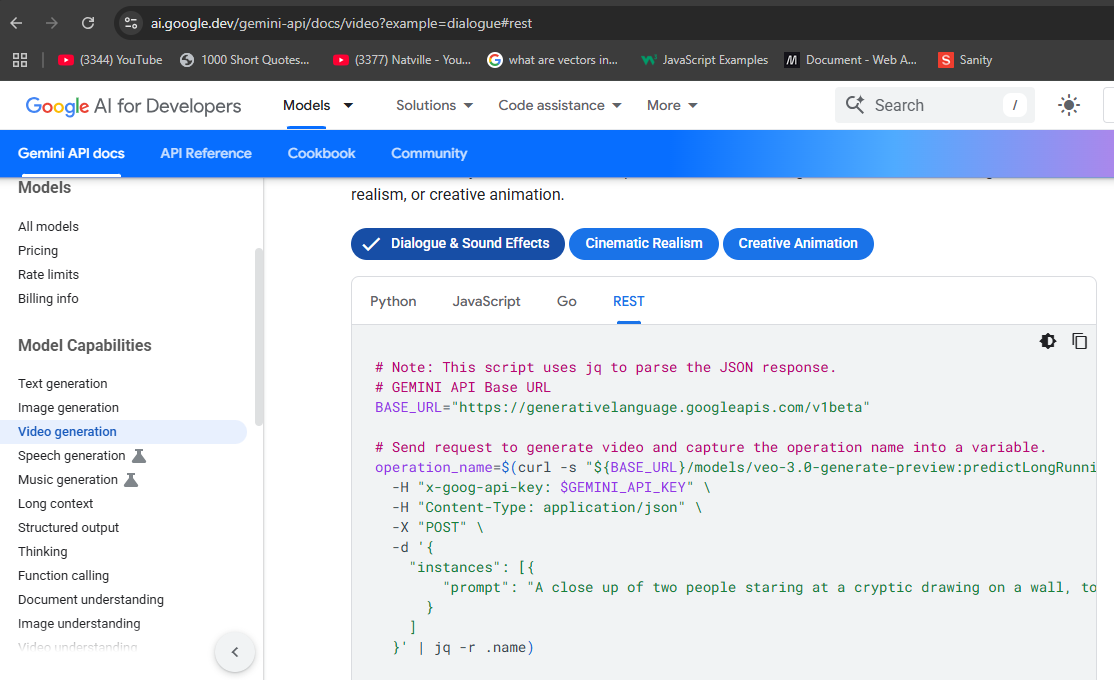Open the JavaScript Examples bookmark
Screen dimensions: 1114x680
[x=705, y=60]
